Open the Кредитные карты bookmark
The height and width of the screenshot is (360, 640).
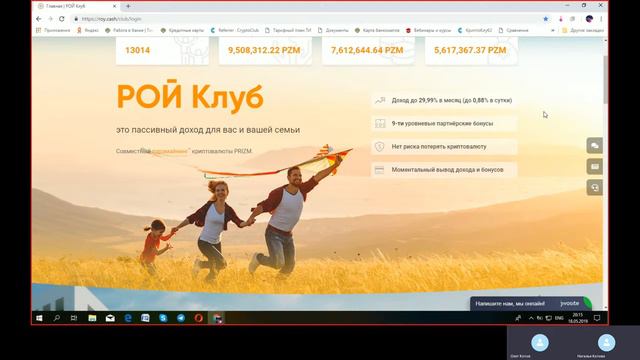coord(182,30)
